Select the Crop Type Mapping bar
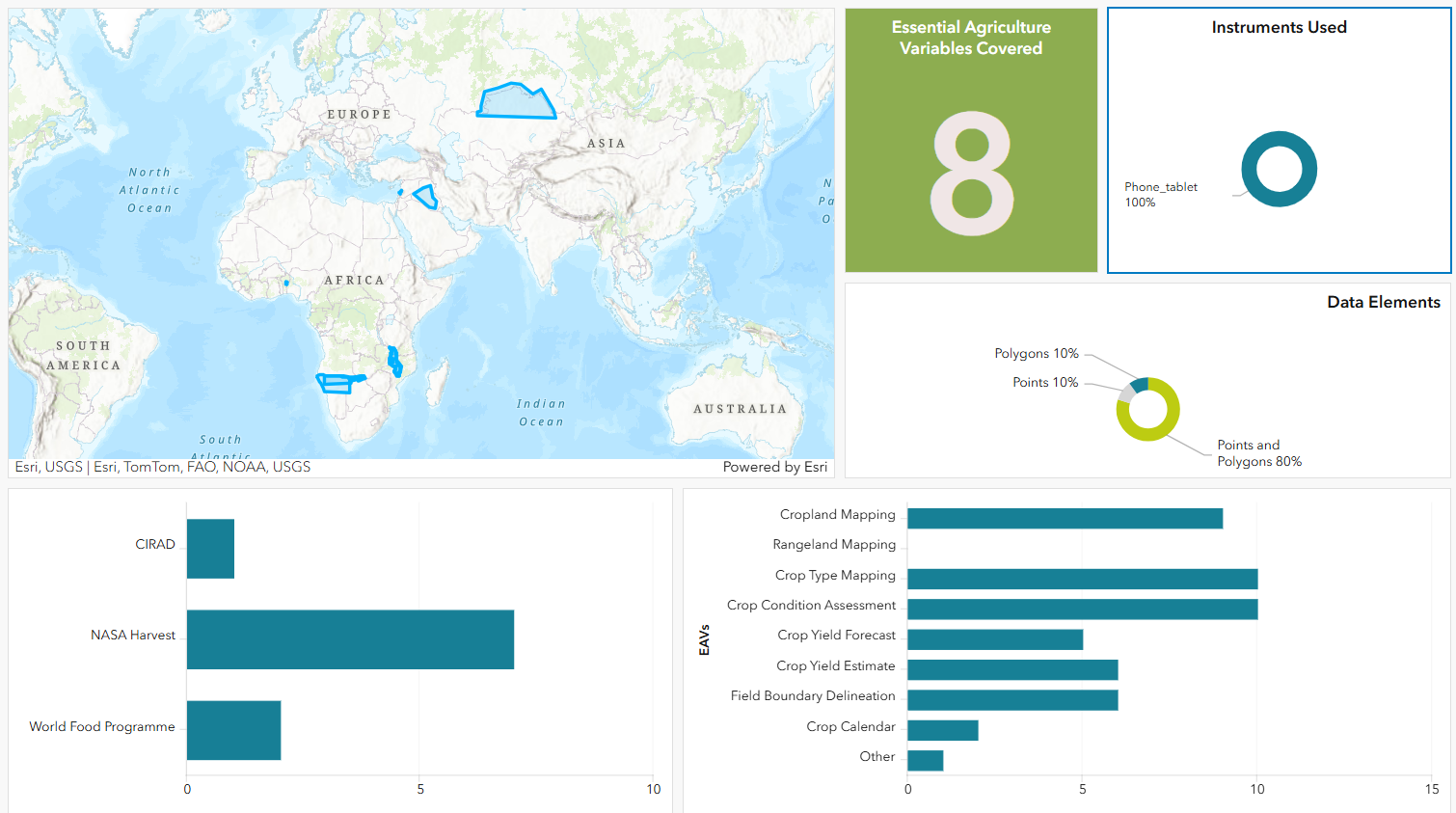The height and width of the screenshot is (813, 1456). (x=1080, y=579)
